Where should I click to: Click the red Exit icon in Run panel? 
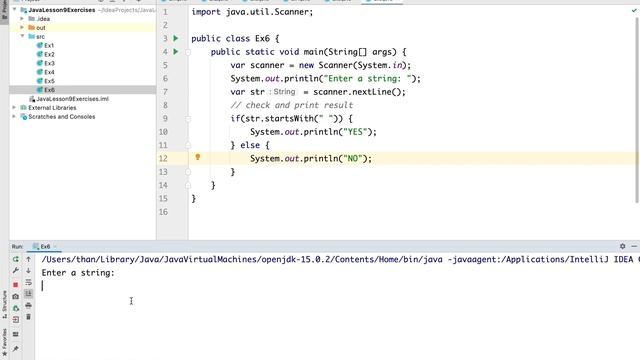coord(16,320)
